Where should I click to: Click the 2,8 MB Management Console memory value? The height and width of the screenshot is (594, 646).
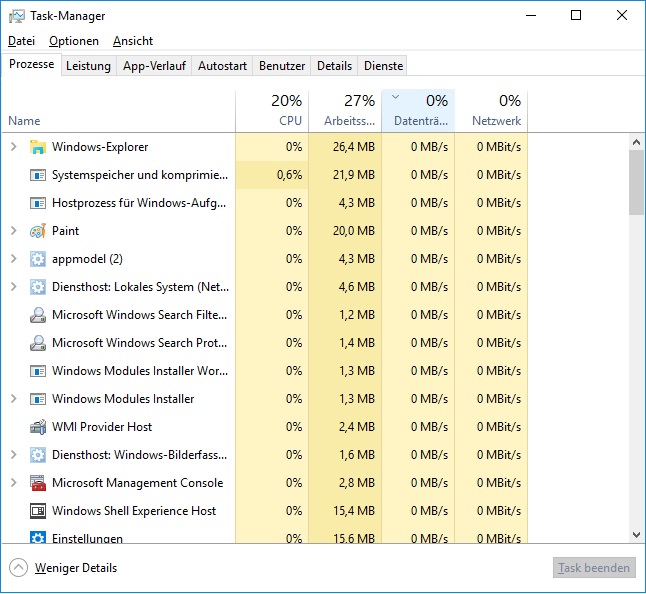[x=357, y=483]
